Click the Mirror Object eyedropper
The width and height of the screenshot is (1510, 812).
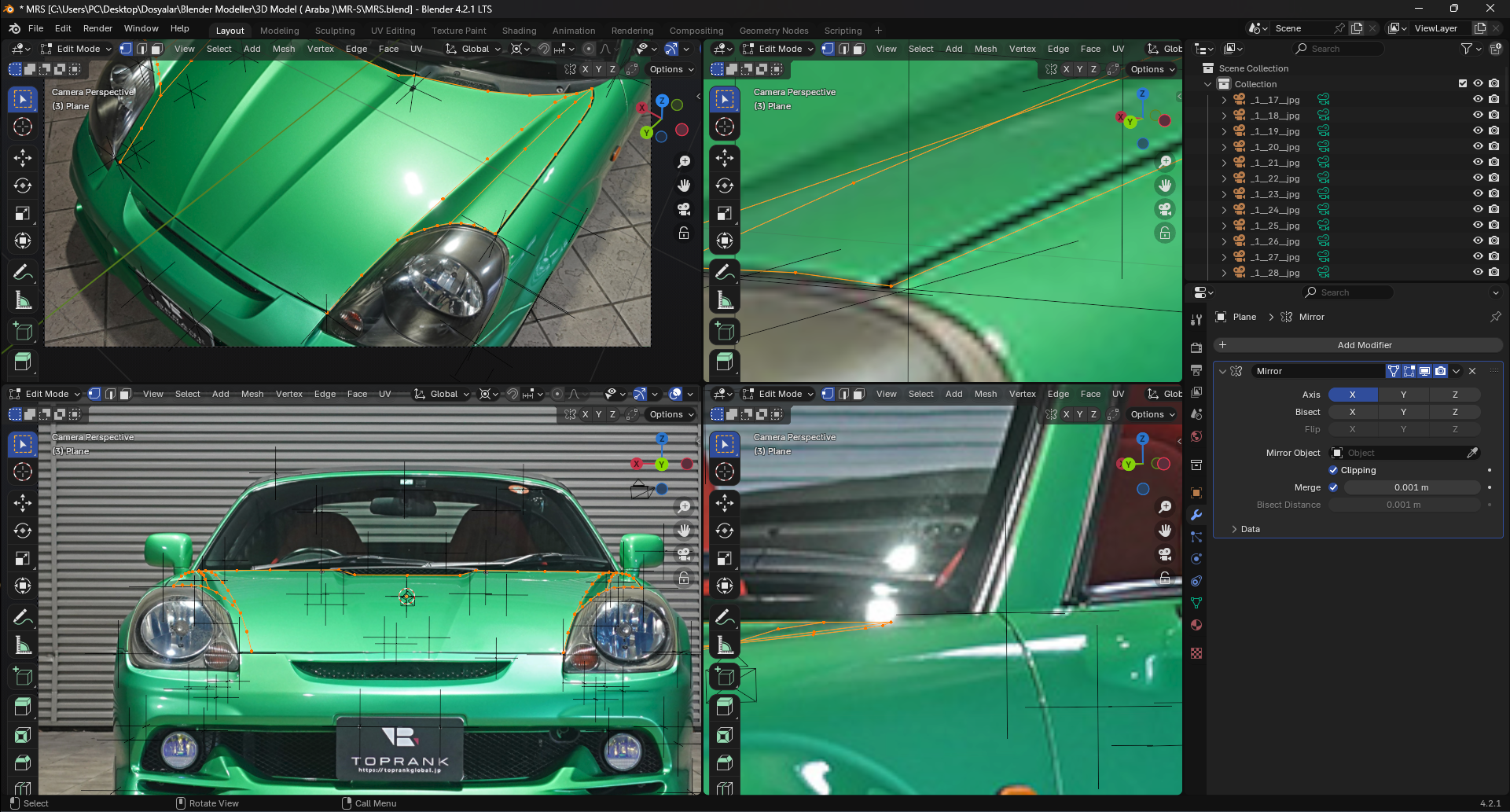pos(1472,453)
